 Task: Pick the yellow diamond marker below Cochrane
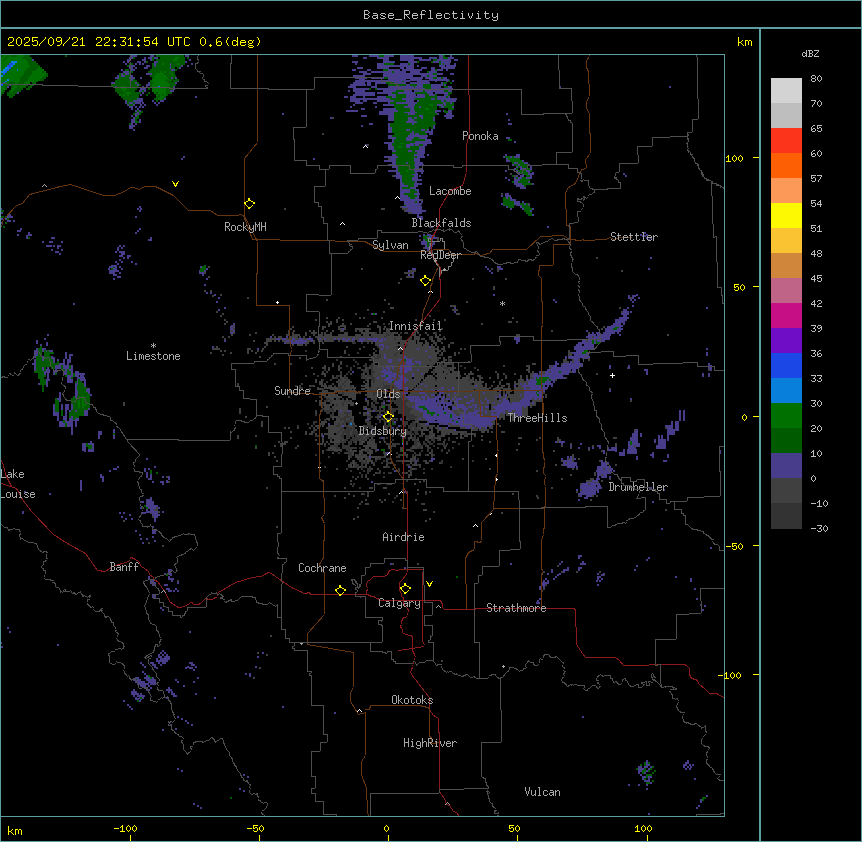340,590
